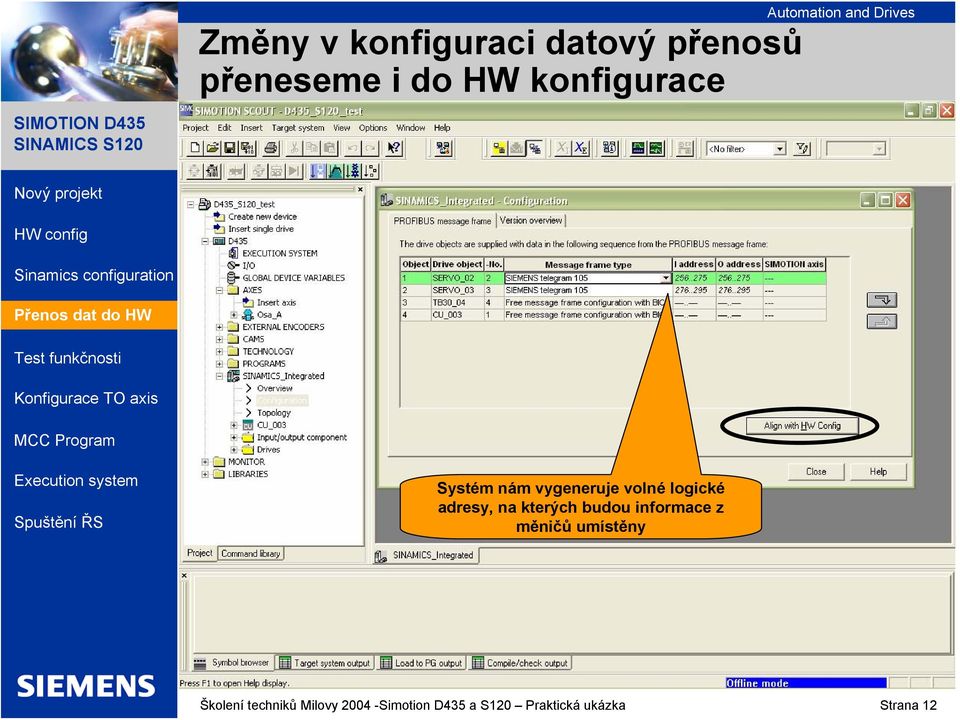Switch to Command library tab
The image size is (960, 720).
click(250, 553)
